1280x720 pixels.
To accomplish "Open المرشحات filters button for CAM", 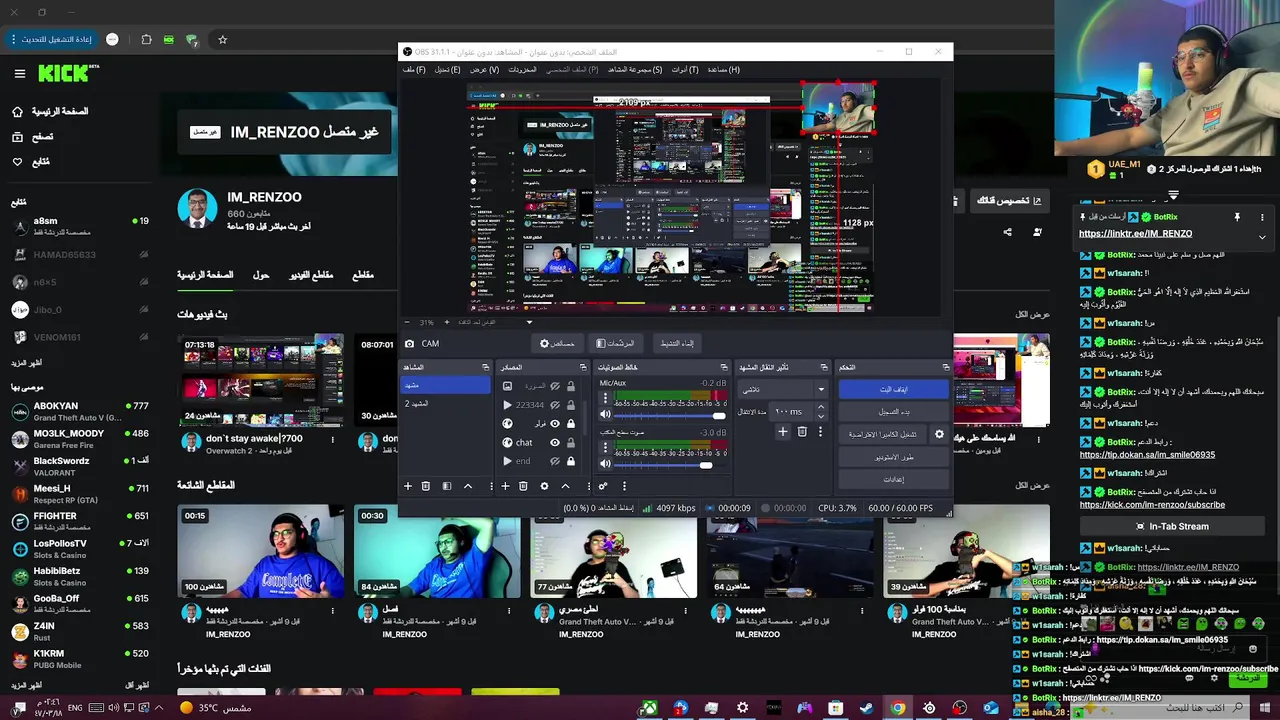I will point(614,343).
